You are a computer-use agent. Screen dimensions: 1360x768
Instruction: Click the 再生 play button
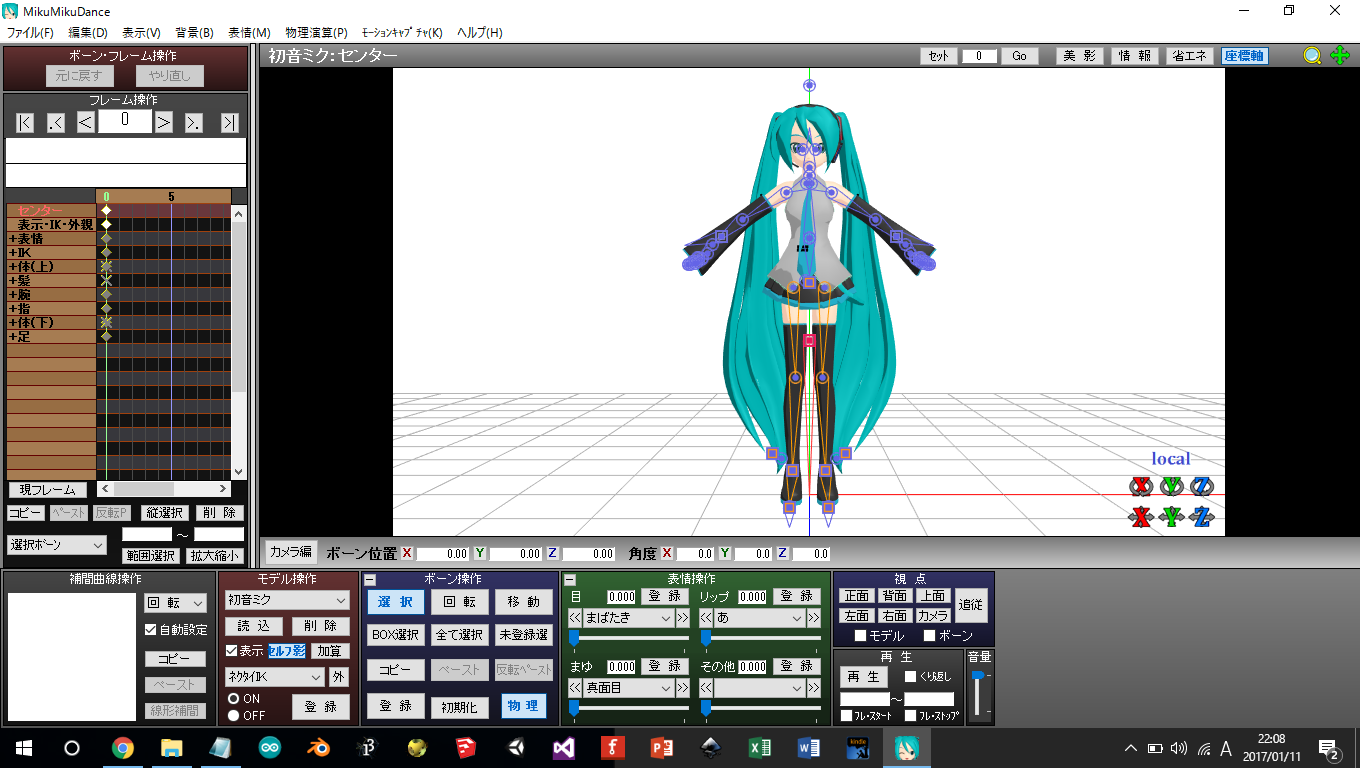[x=863, y=677]
